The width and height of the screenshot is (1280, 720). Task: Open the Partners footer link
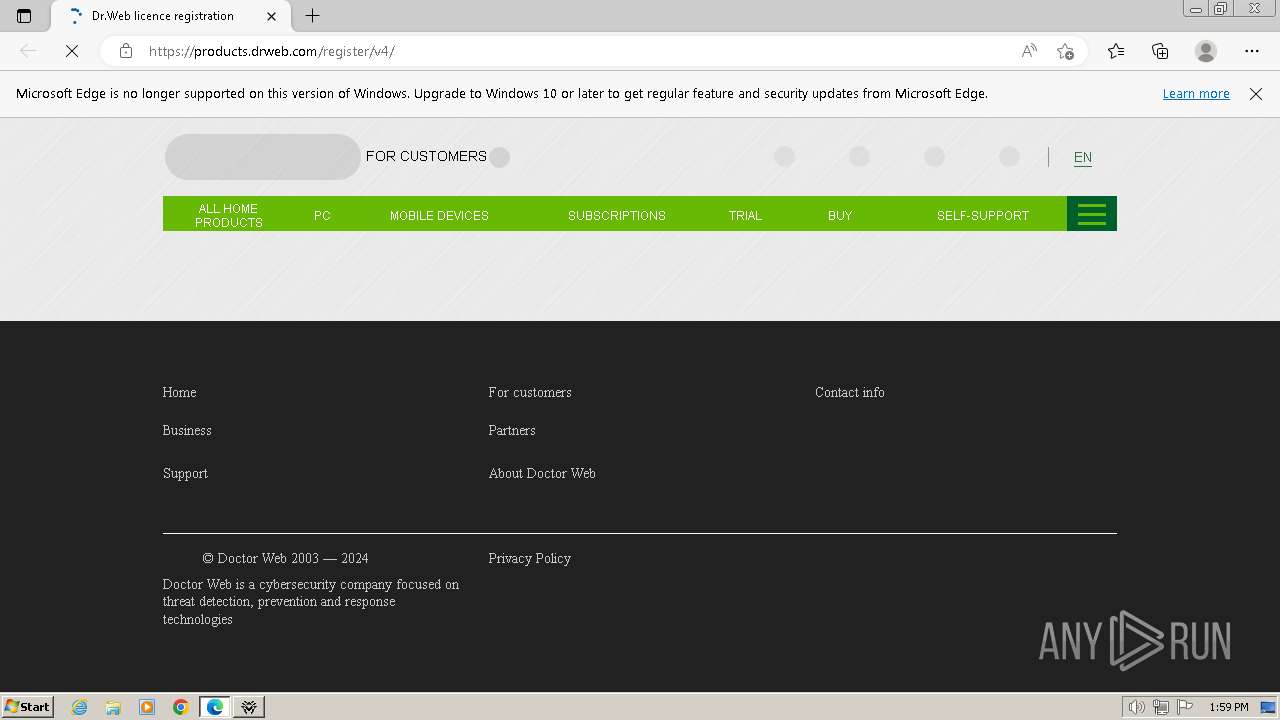click(512, 430)
